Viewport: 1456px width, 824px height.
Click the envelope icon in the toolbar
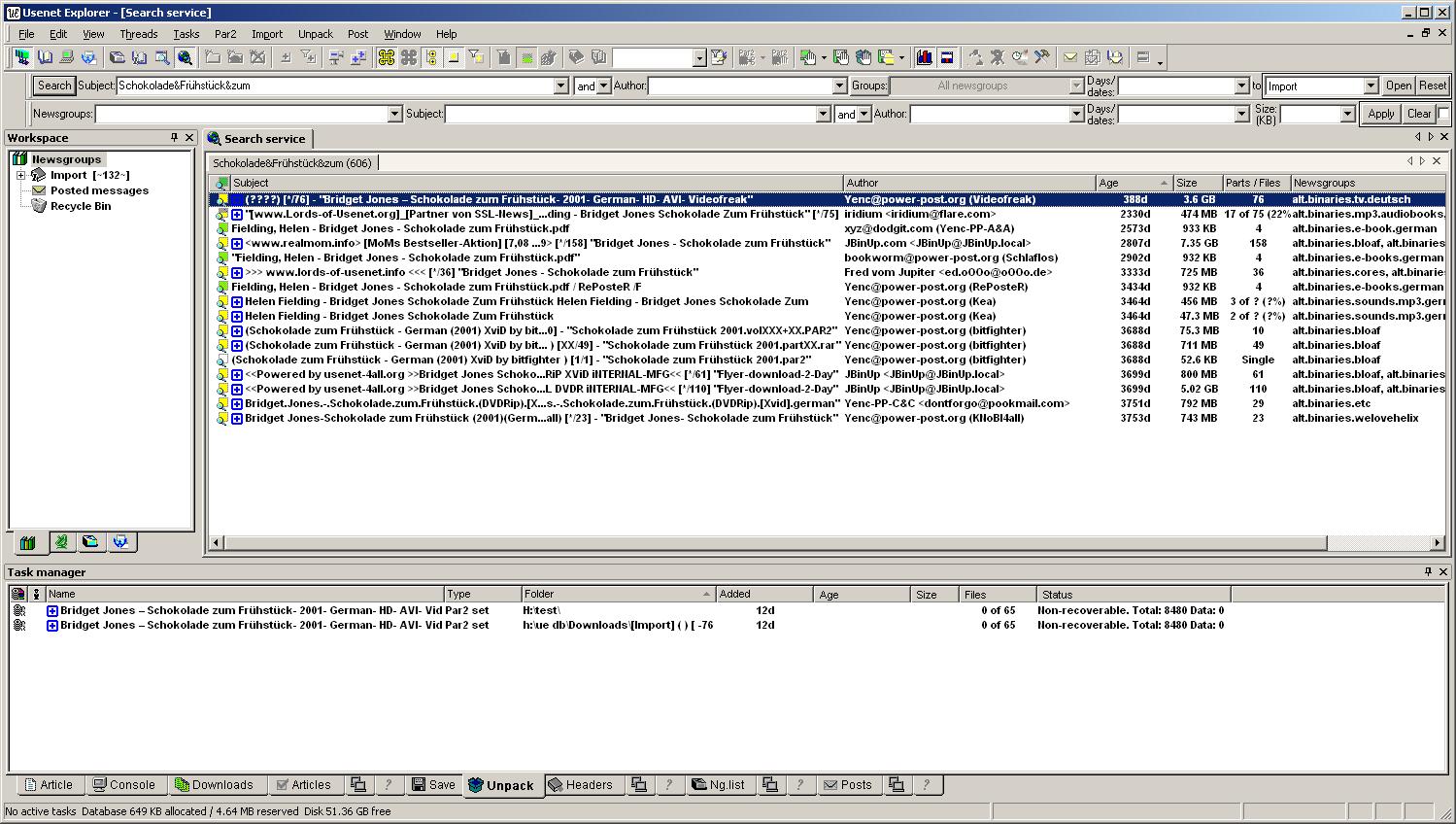click(1069, 58)
